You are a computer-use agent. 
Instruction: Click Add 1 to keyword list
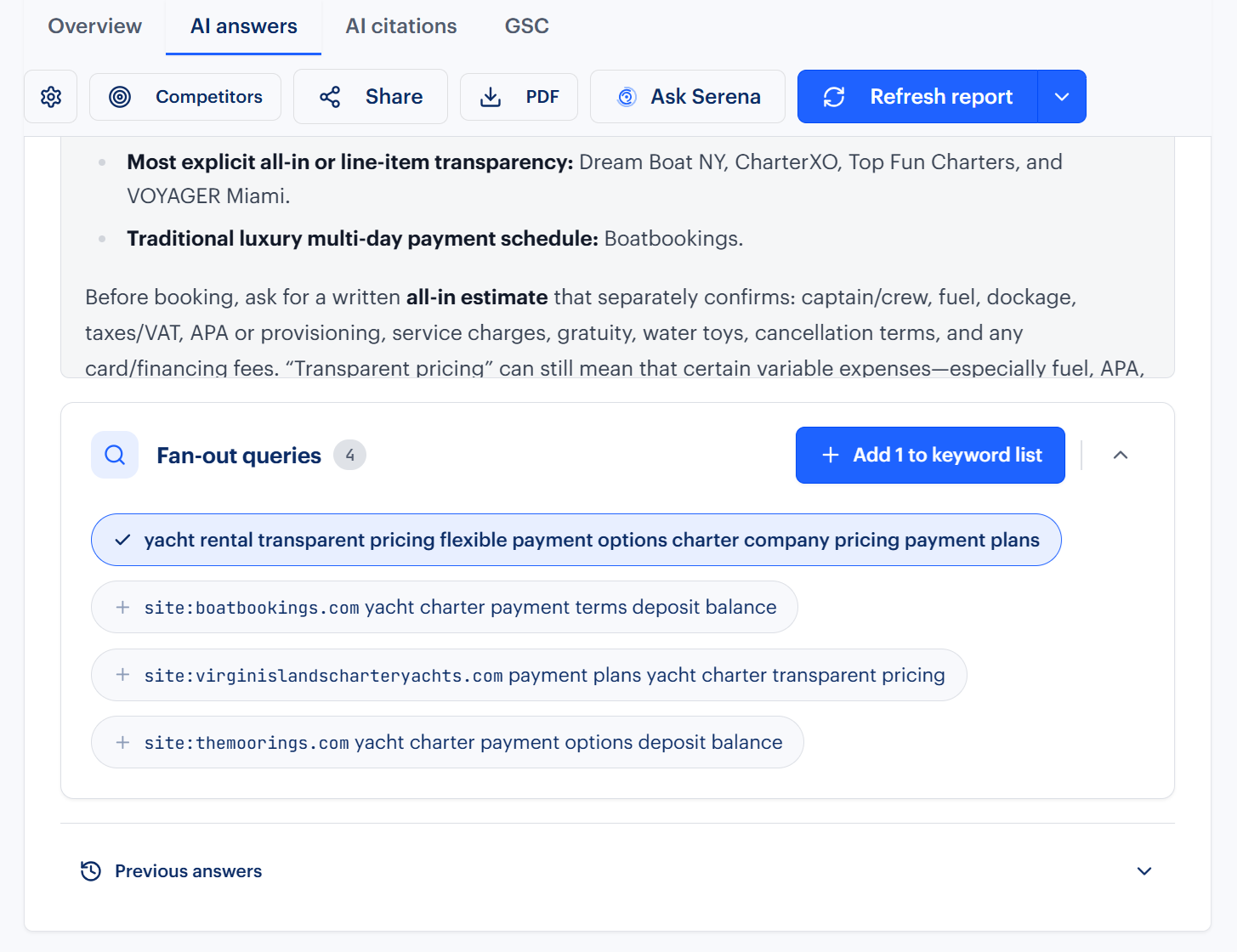click(x=930, y=456)
